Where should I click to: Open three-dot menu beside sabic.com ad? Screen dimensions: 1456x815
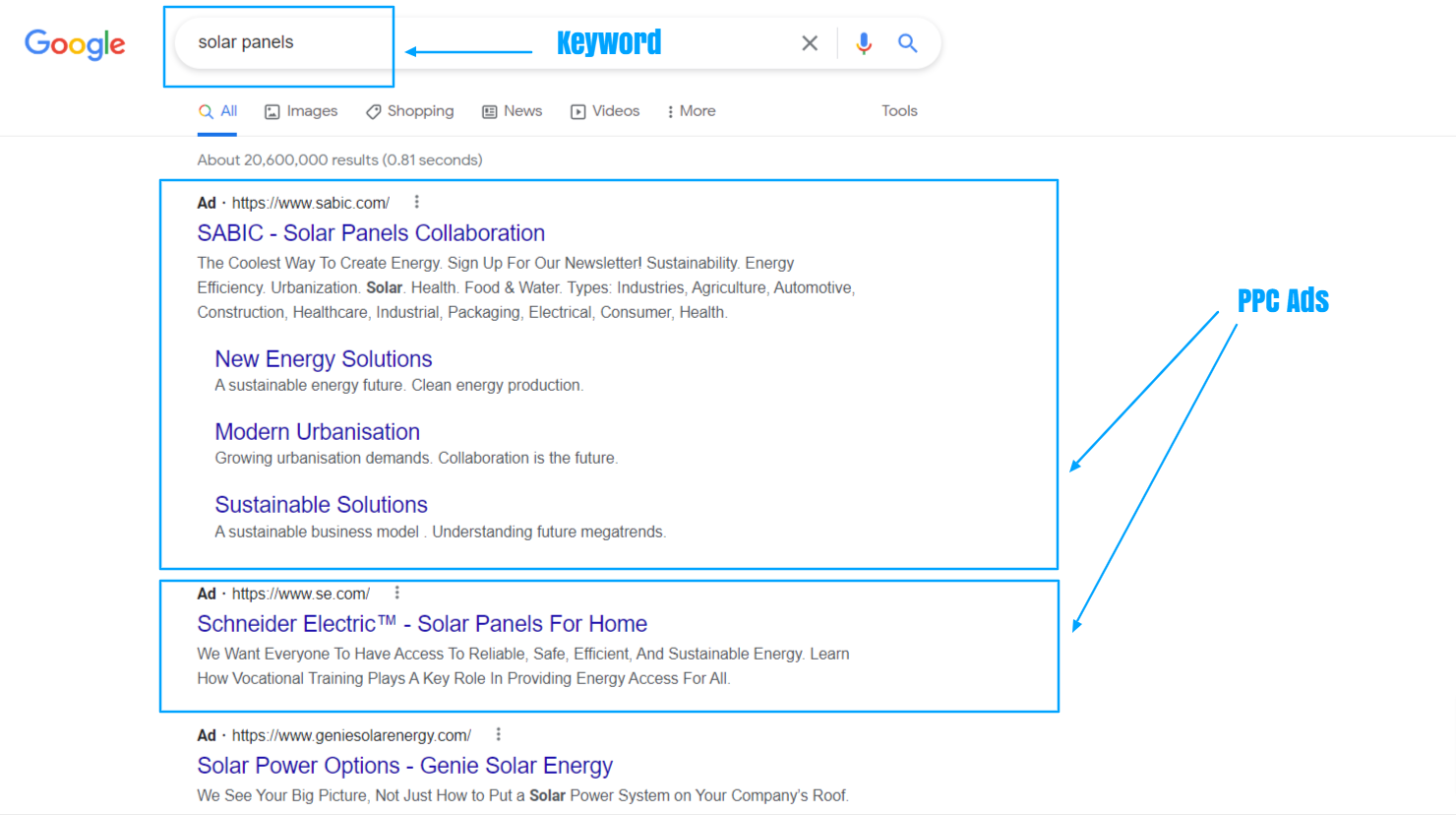[417, 202]
